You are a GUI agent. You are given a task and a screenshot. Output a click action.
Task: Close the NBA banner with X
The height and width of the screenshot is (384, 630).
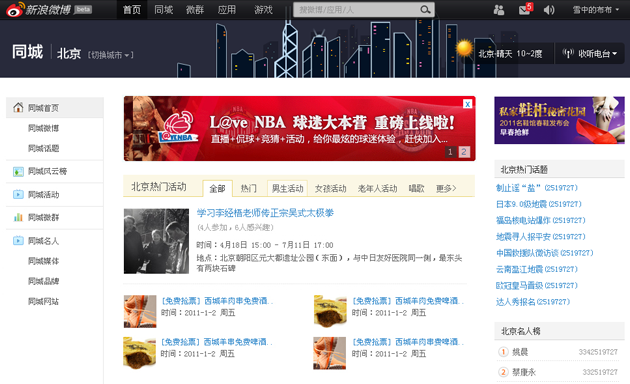click(x=467, y=104)
